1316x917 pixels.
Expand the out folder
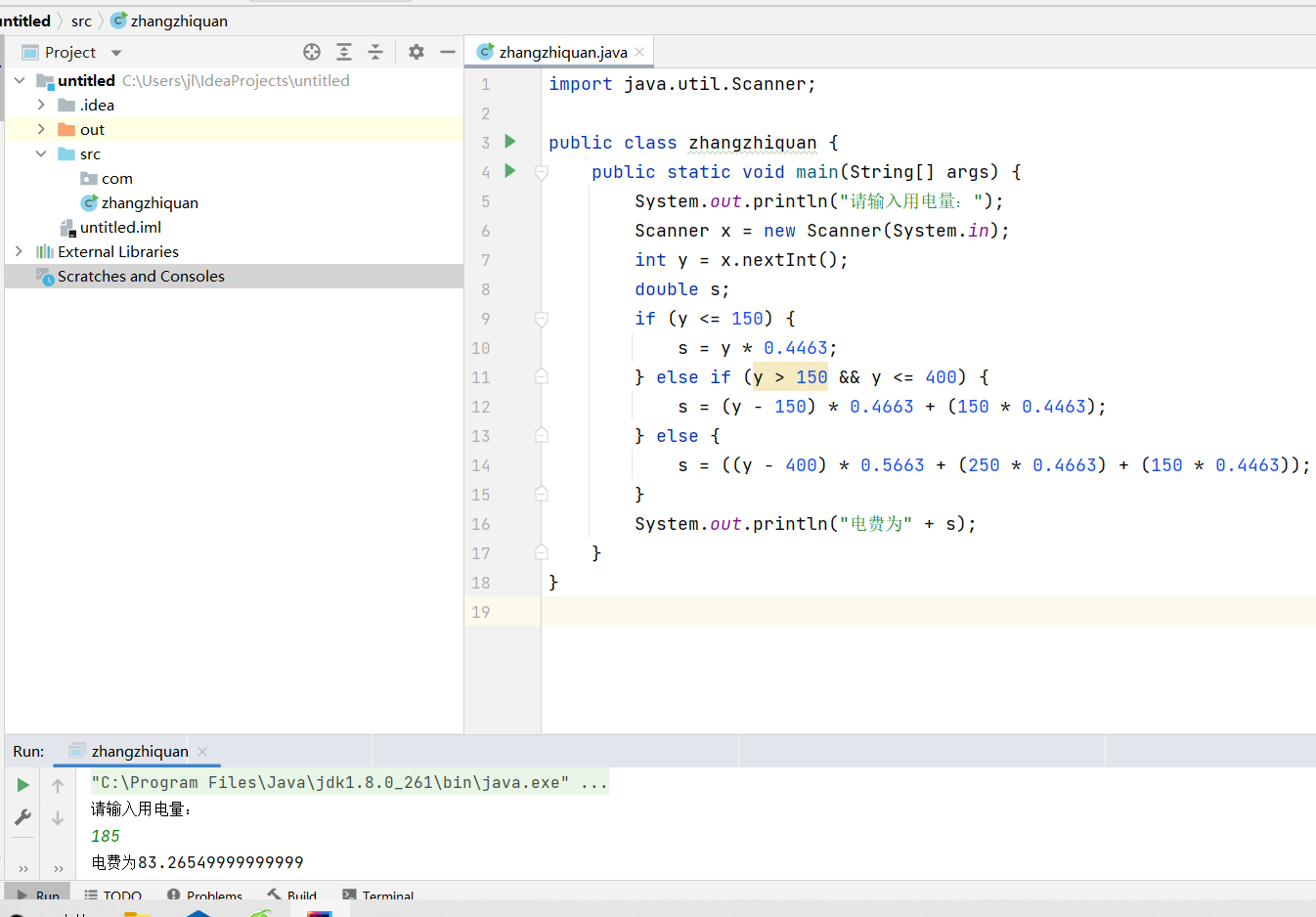point(41,129)
